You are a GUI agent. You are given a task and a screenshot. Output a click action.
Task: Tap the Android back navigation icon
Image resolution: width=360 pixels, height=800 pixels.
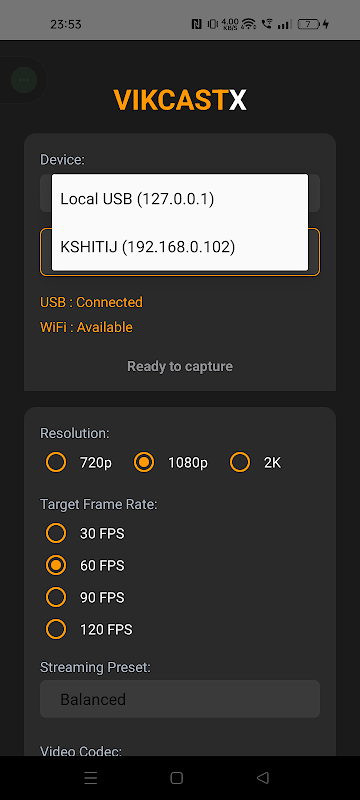[263, 778]
